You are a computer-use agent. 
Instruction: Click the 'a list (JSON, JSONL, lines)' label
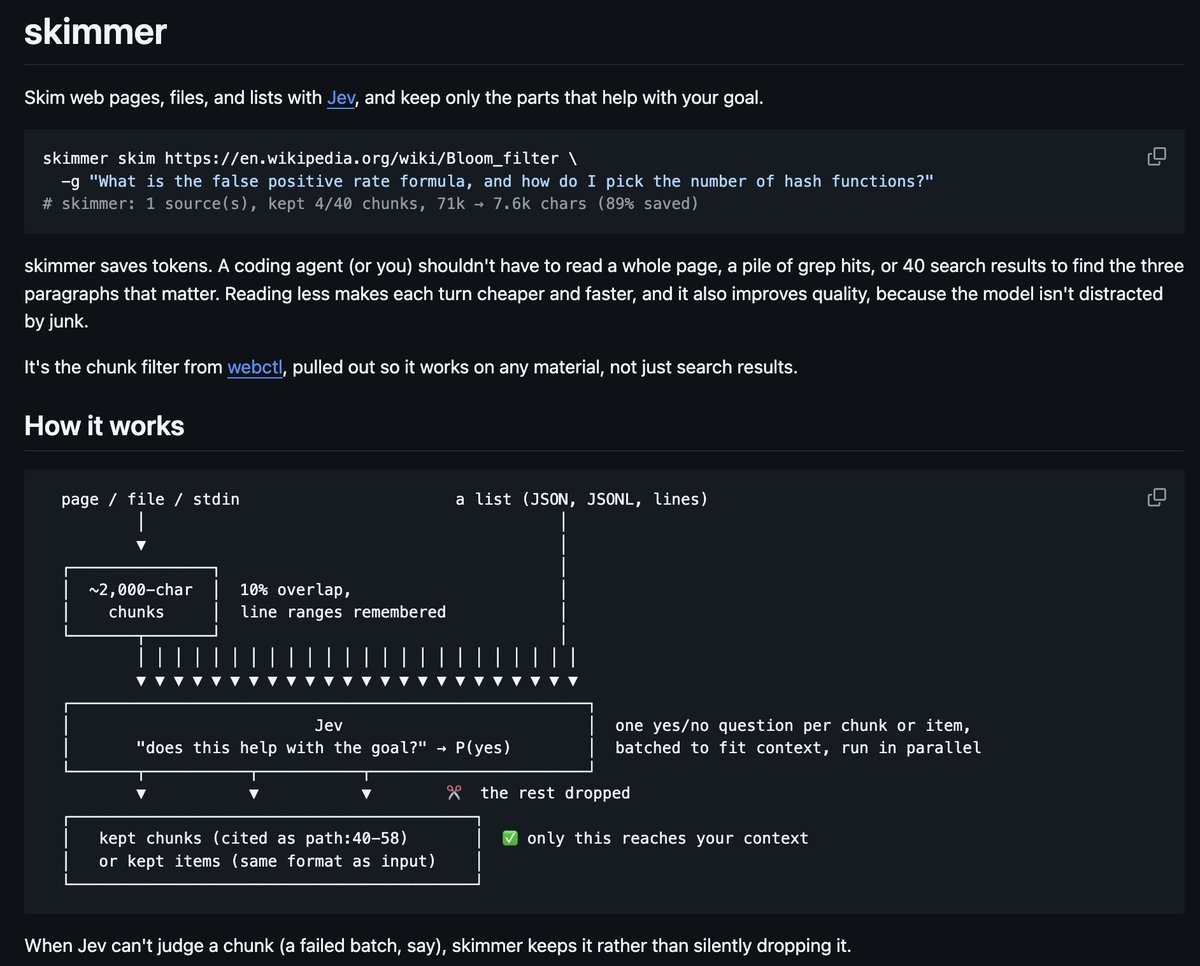[x=581, y=499]
